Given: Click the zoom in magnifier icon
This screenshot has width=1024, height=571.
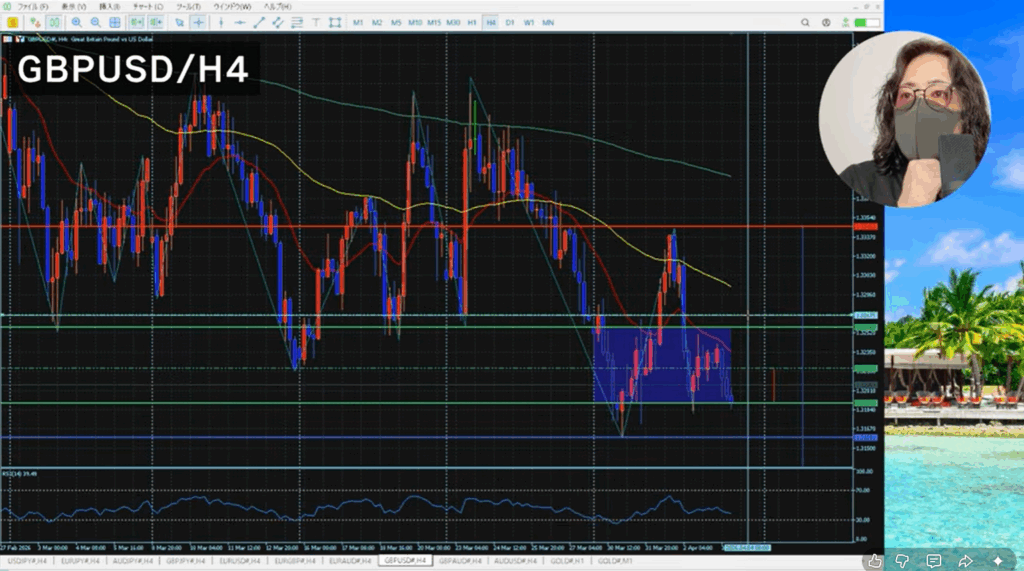Looking at the screenshot, I should (x=77, y=21).
